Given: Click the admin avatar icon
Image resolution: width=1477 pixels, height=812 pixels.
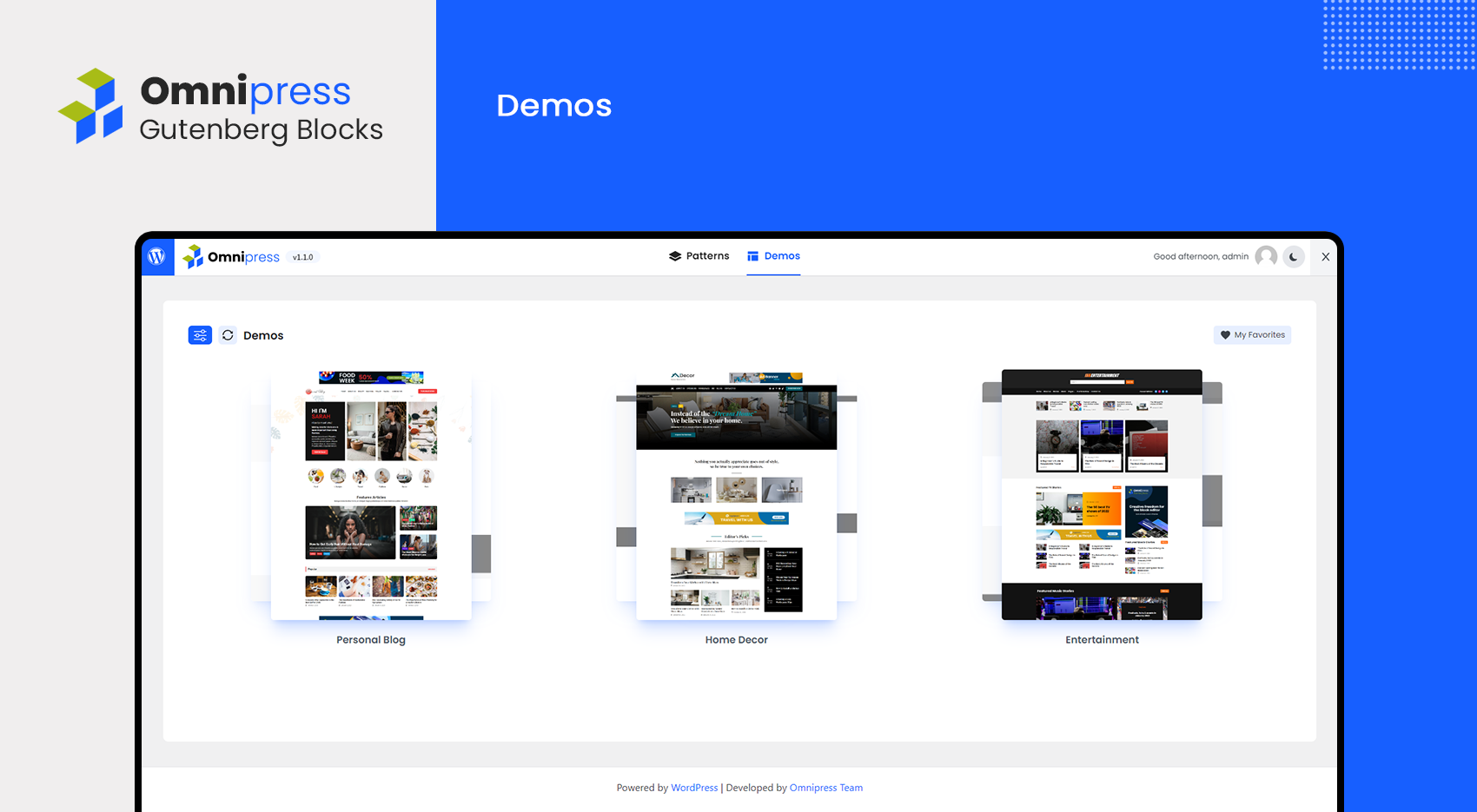Looking at the screenshot, I should 1266,256.
